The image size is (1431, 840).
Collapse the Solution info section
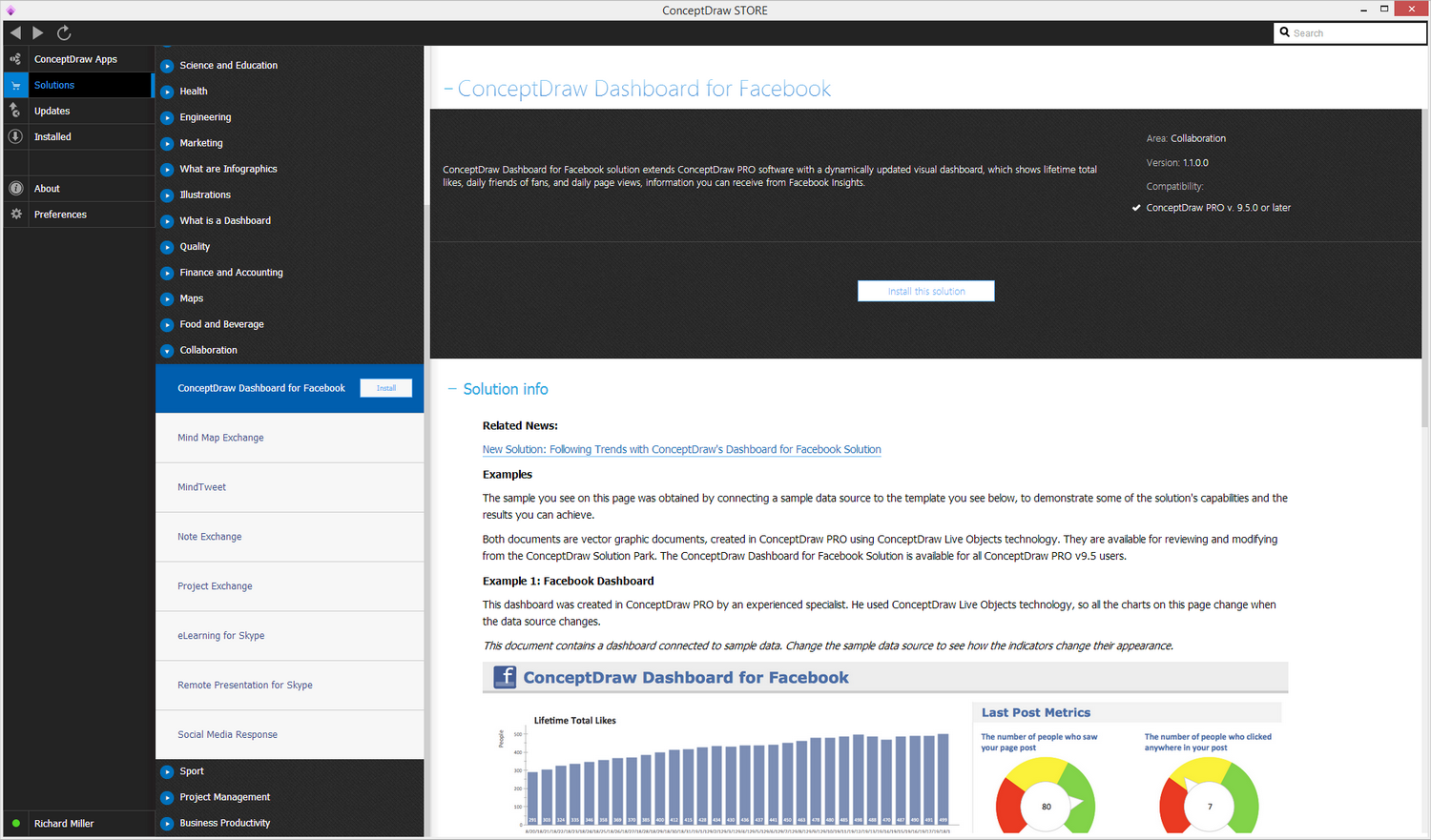pos(452,389)
